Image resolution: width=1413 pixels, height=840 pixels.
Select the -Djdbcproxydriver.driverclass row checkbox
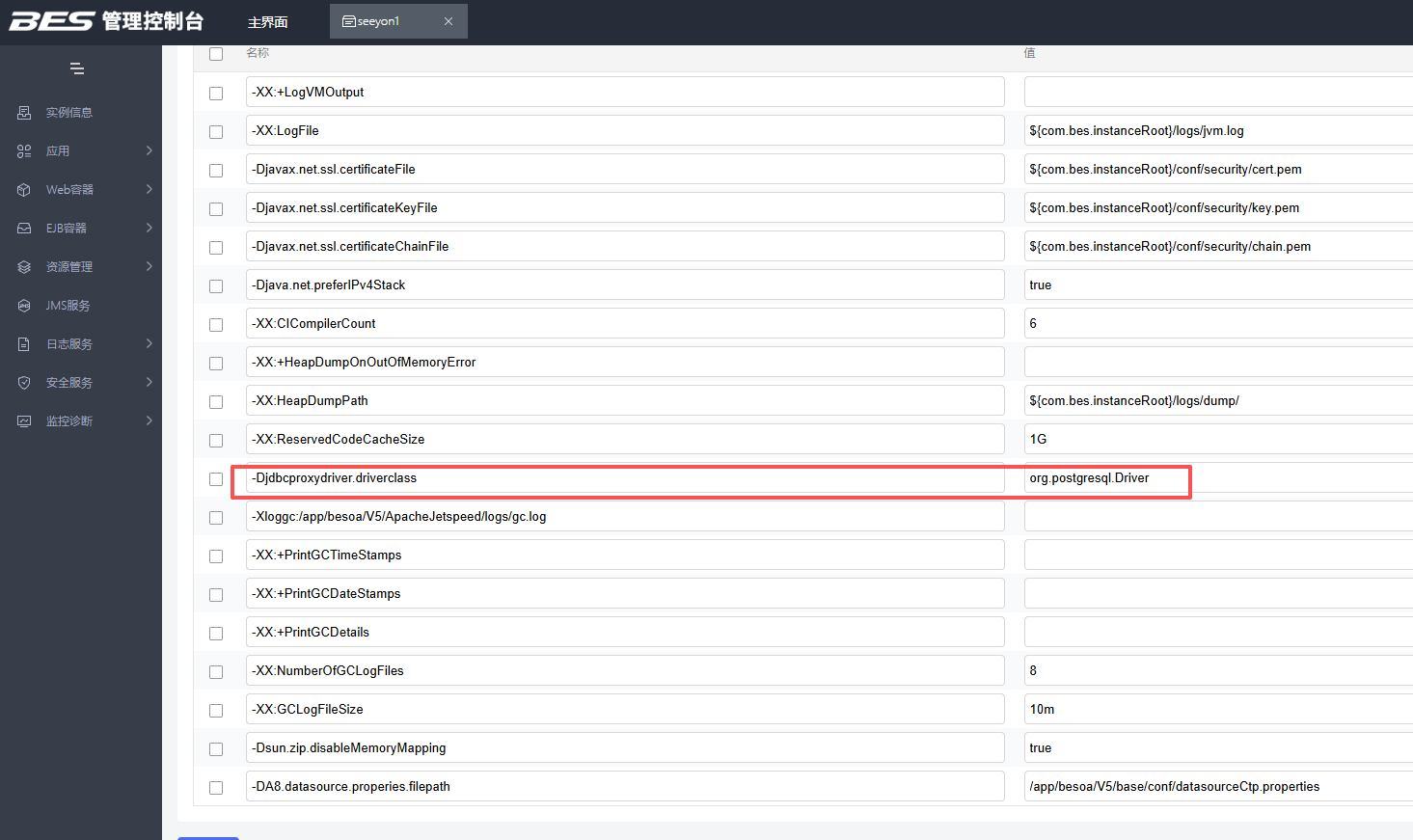216,479
